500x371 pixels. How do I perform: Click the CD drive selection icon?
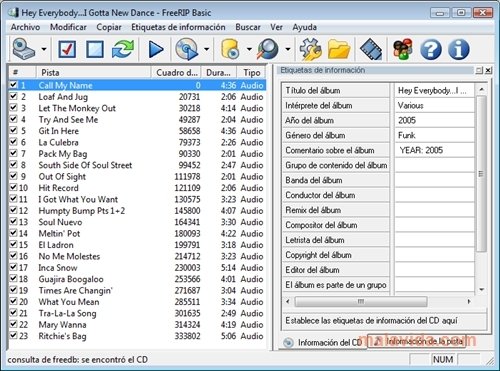point(23,49)
